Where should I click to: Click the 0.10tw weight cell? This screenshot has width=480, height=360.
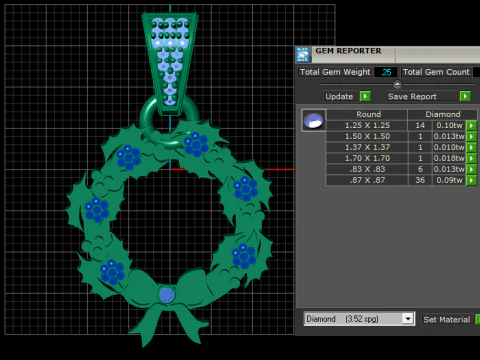pyautogui.click(x=449, y=125)
